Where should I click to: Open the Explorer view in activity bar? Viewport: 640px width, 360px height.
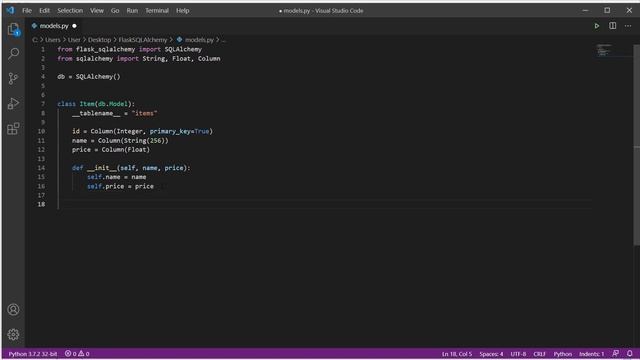point(13,29)
